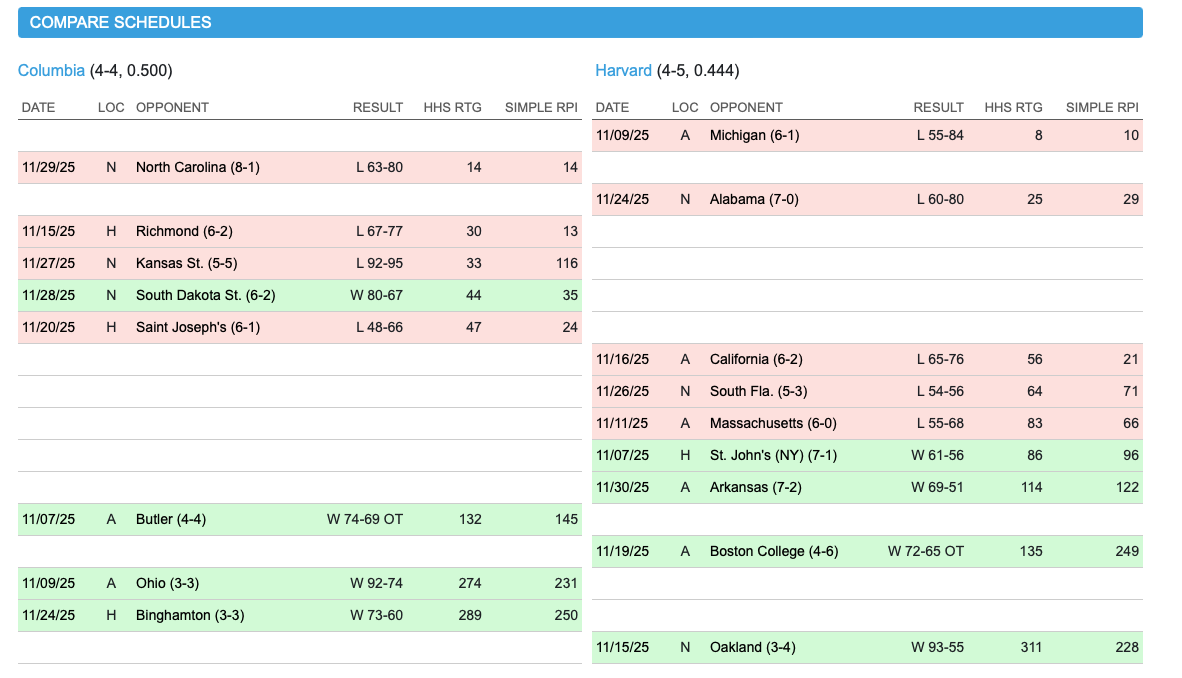The height and width of the screenshot is (678, 1182).
Task: Click SIMPLE RPI header in Harvard table
Action: coord(1102,107)
